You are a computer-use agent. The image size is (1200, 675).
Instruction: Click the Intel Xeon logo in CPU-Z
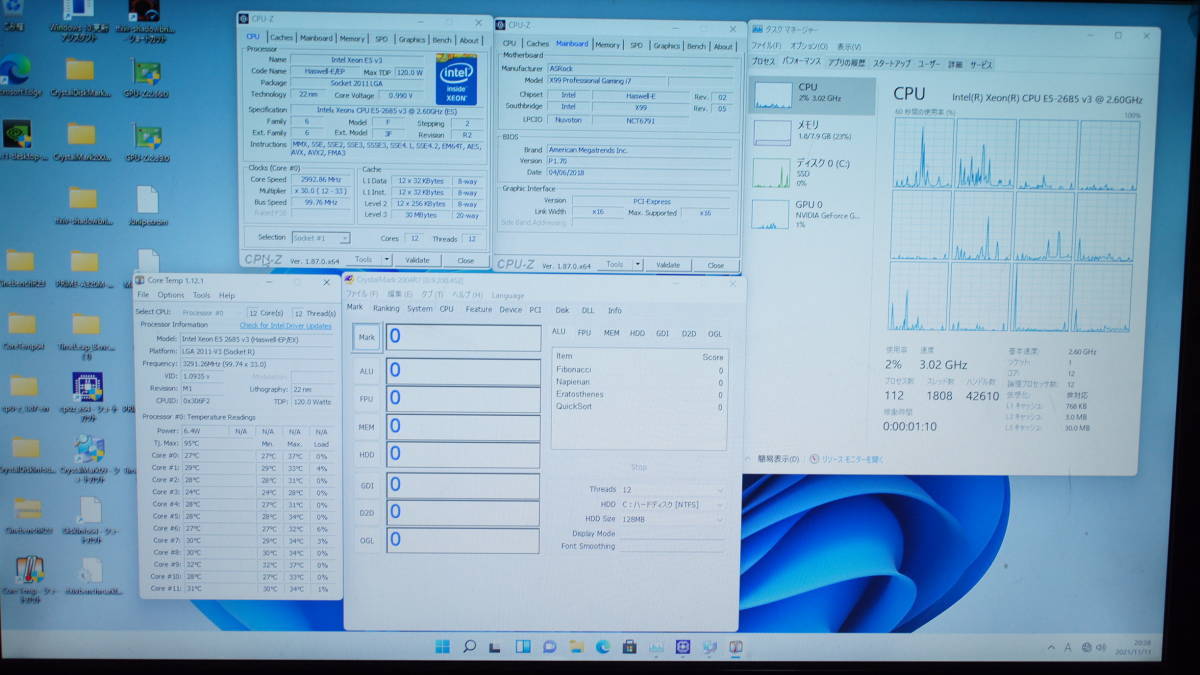(x=457, y=79)
